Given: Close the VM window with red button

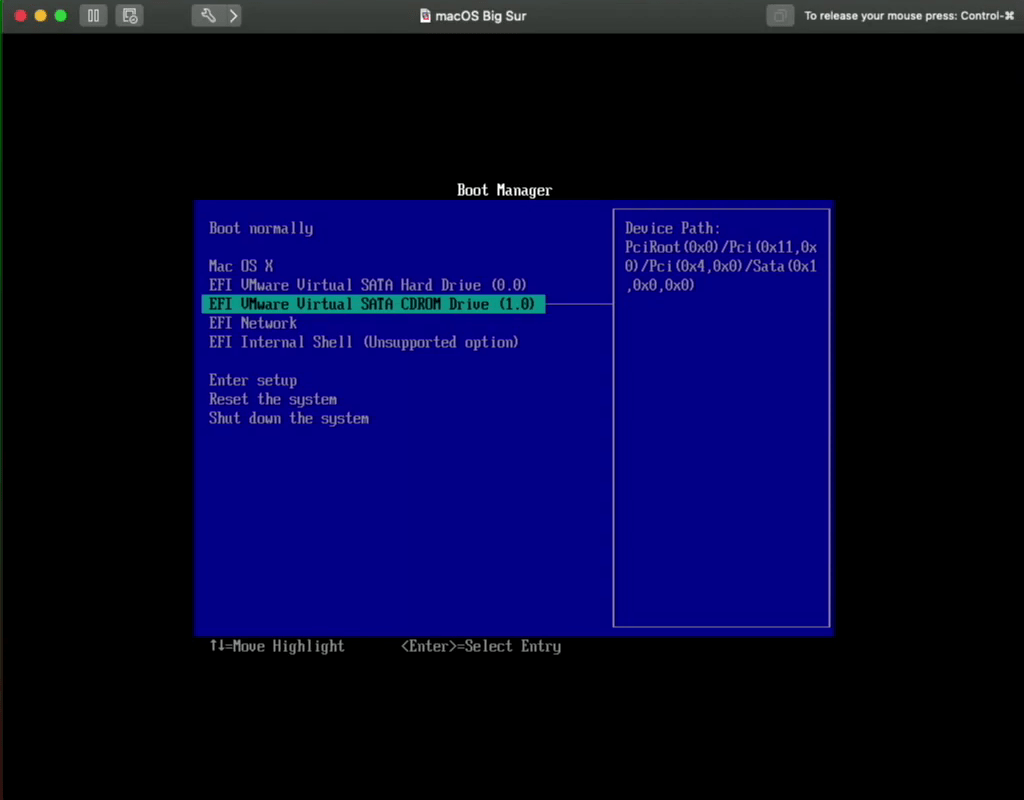Looking at the screenshot, I should 20,16.
